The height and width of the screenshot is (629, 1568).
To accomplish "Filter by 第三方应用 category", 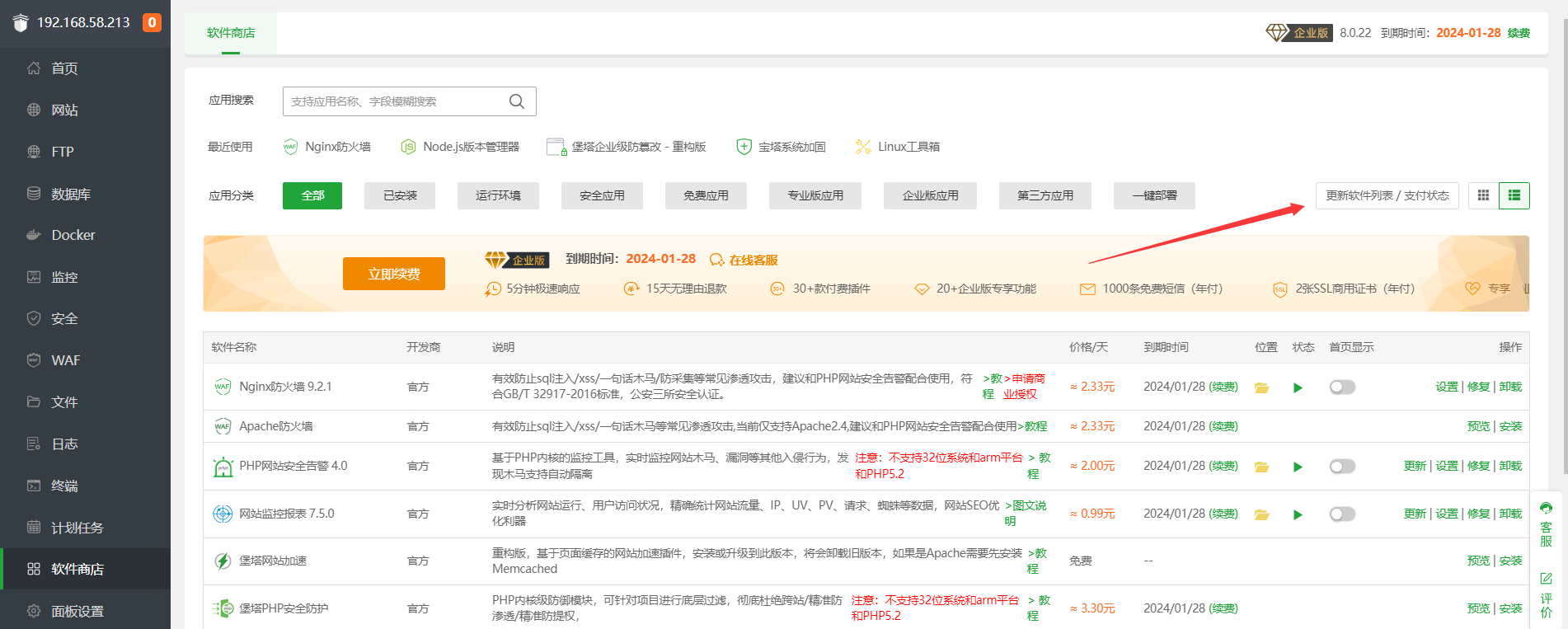I will [x=1045, y=195].
